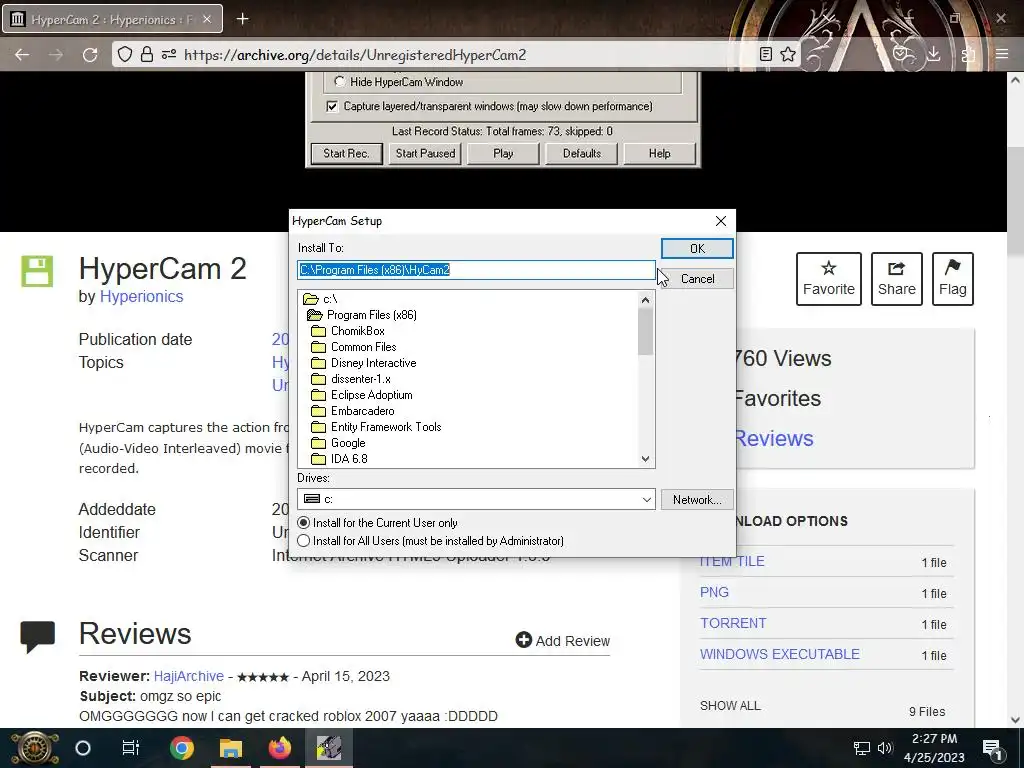
Task: Open the new tab plus button
Action: [242, 19]
